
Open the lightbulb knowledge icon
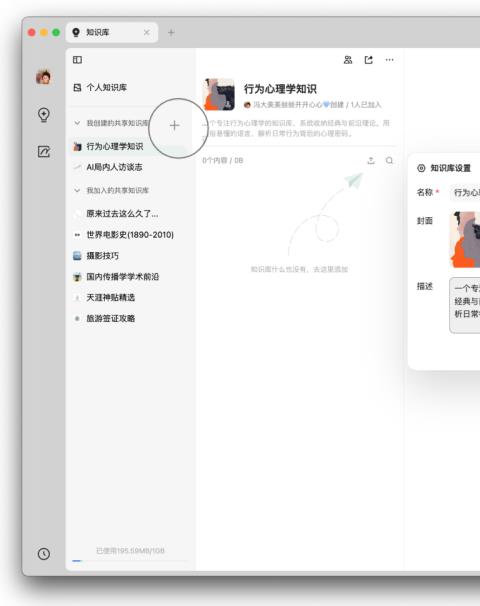coord(44,115)
